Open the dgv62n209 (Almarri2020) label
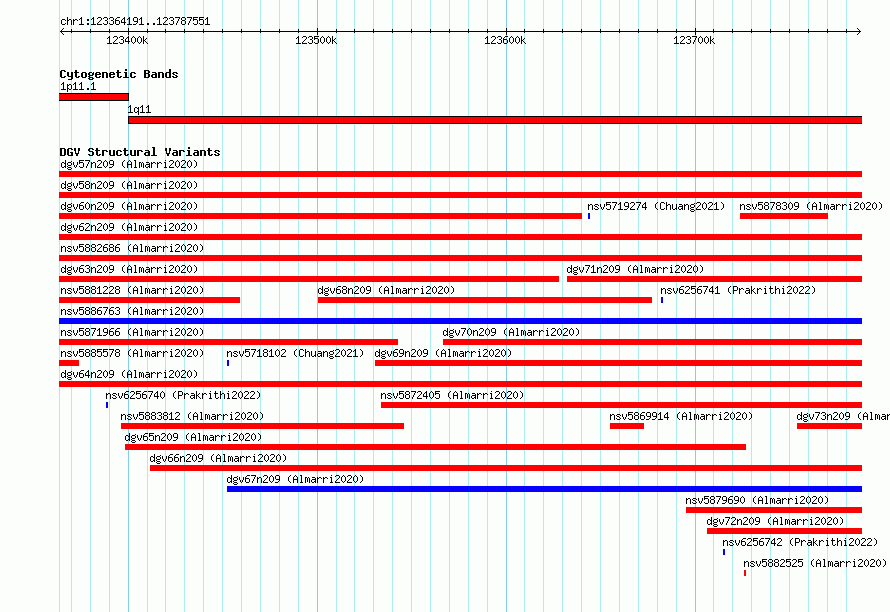 [129, 227]
